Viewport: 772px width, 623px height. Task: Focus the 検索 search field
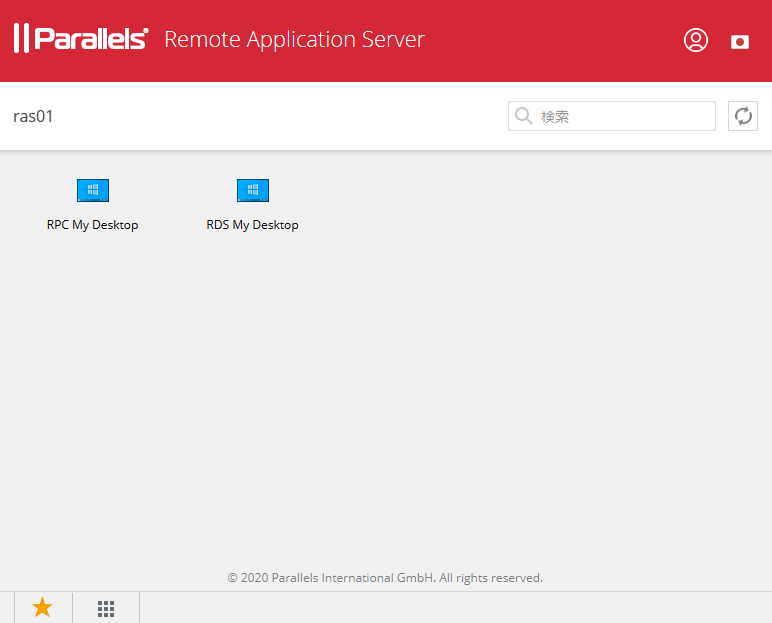click(x=611, y=116)
